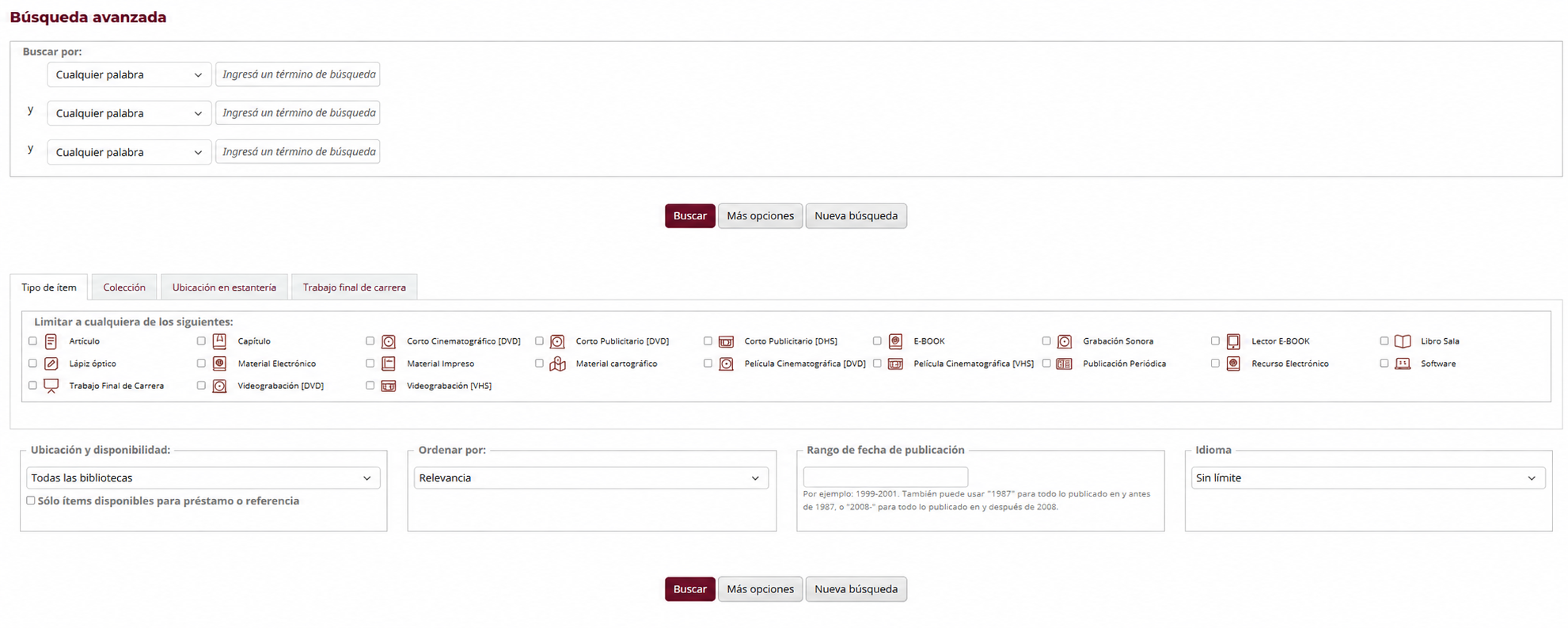
Task: Tick the Recurso Electrónico checkbox
Action: (x=1215, y=363)
